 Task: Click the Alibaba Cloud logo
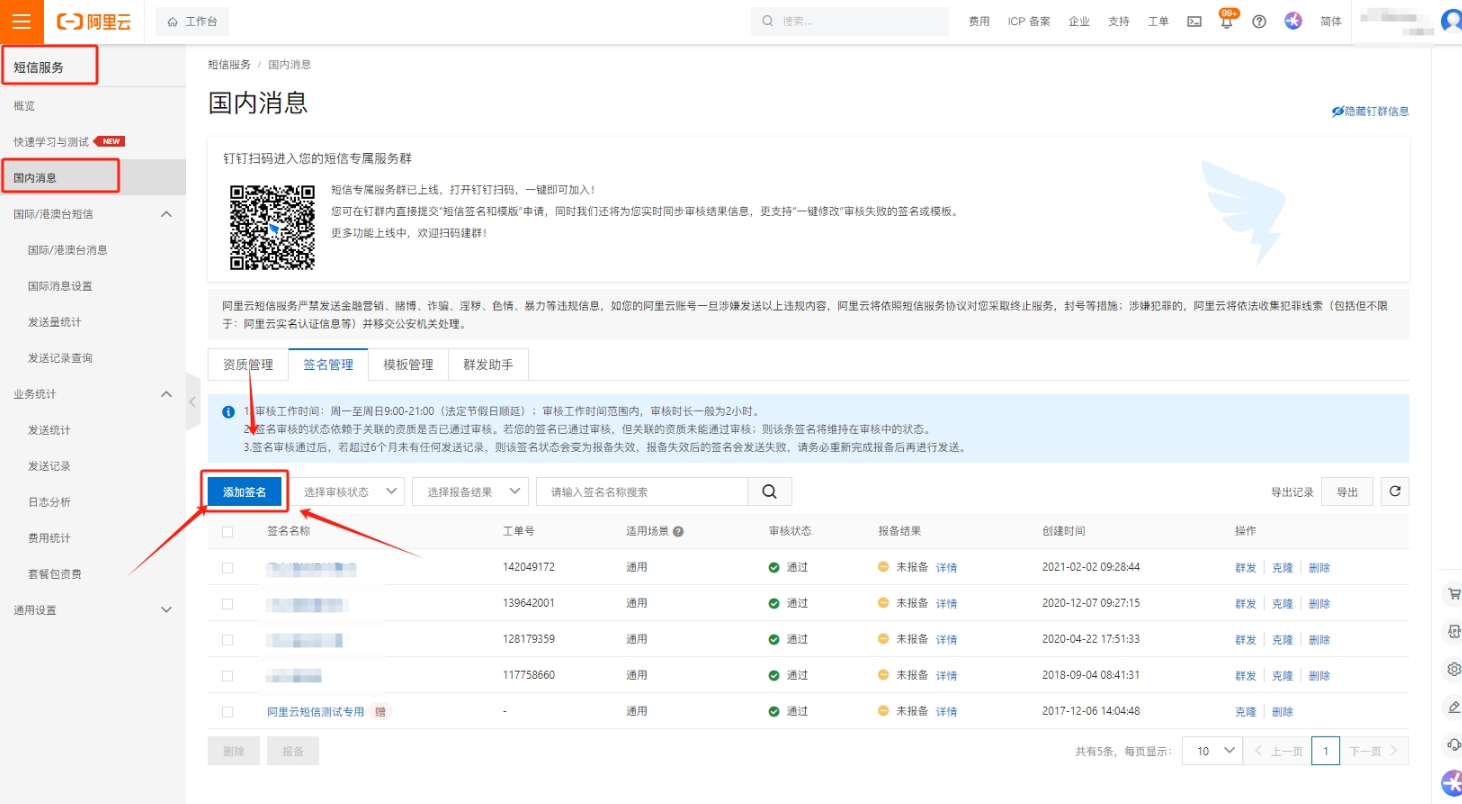pyautogui.click(x=94, y=21)
